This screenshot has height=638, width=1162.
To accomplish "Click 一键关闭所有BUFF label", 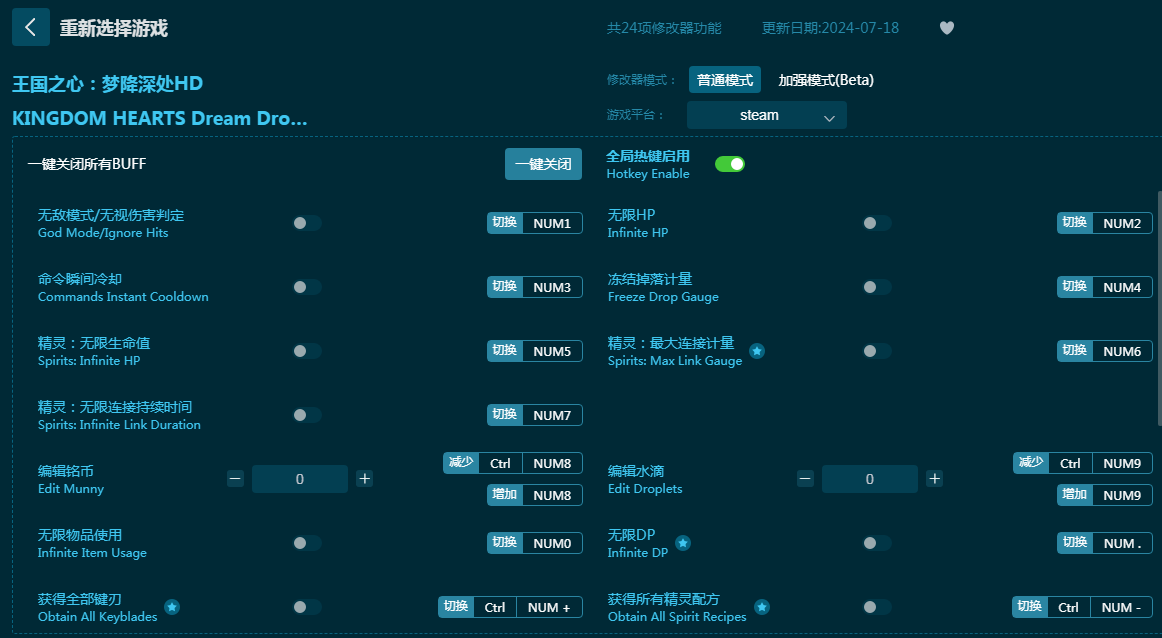I will [87, 164].
